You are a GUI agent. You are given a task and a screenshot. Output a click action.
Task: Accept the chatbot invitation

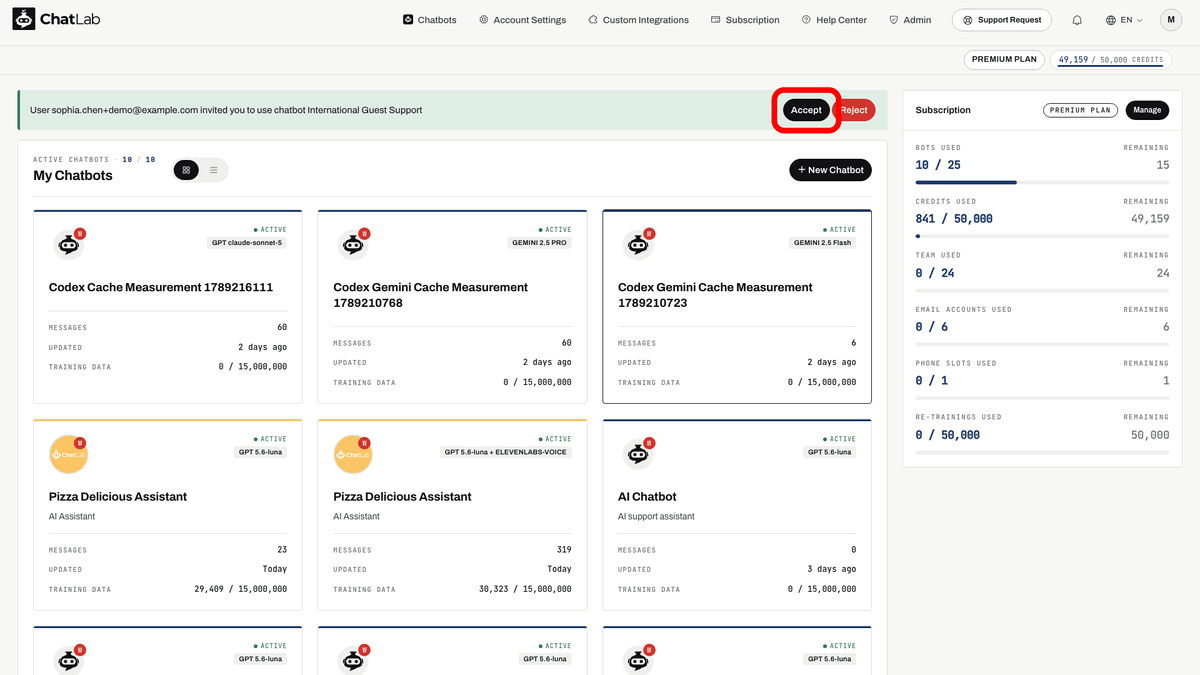[806, 110]
